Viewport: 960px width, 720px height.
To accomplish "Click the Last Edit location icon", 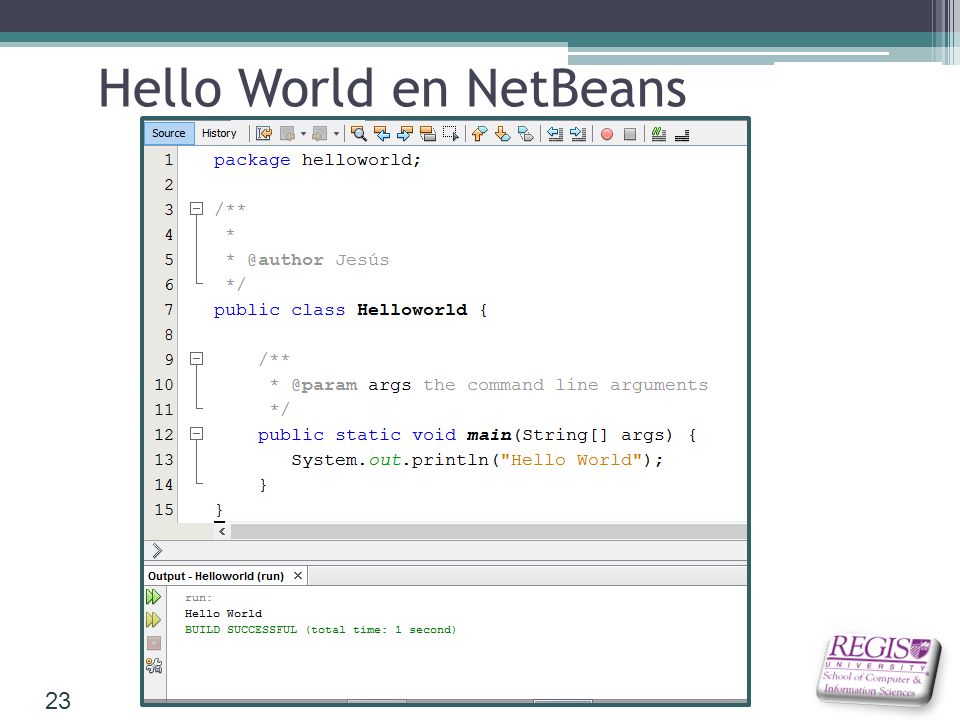I will pos(264,133).
